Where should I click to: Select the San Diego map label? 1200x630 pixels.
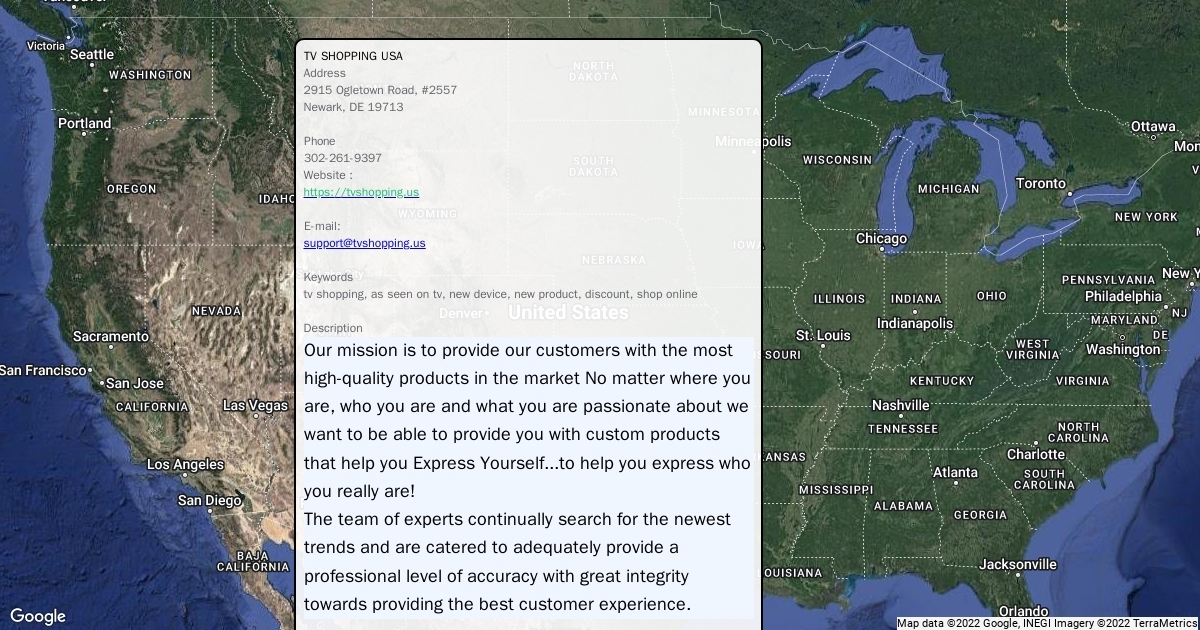[x=209, y=500]
